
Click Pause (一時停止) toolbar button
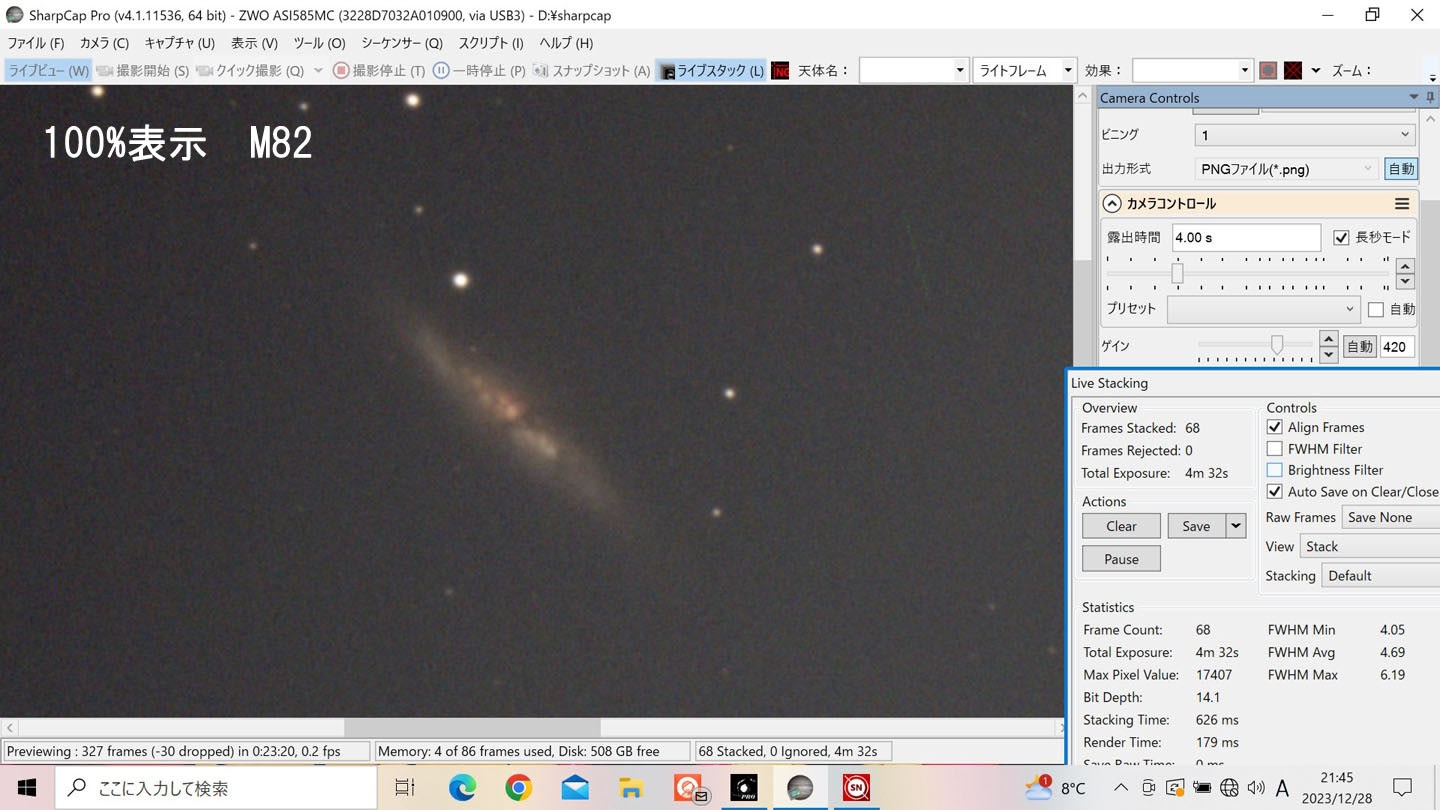[x=479, y=71]
